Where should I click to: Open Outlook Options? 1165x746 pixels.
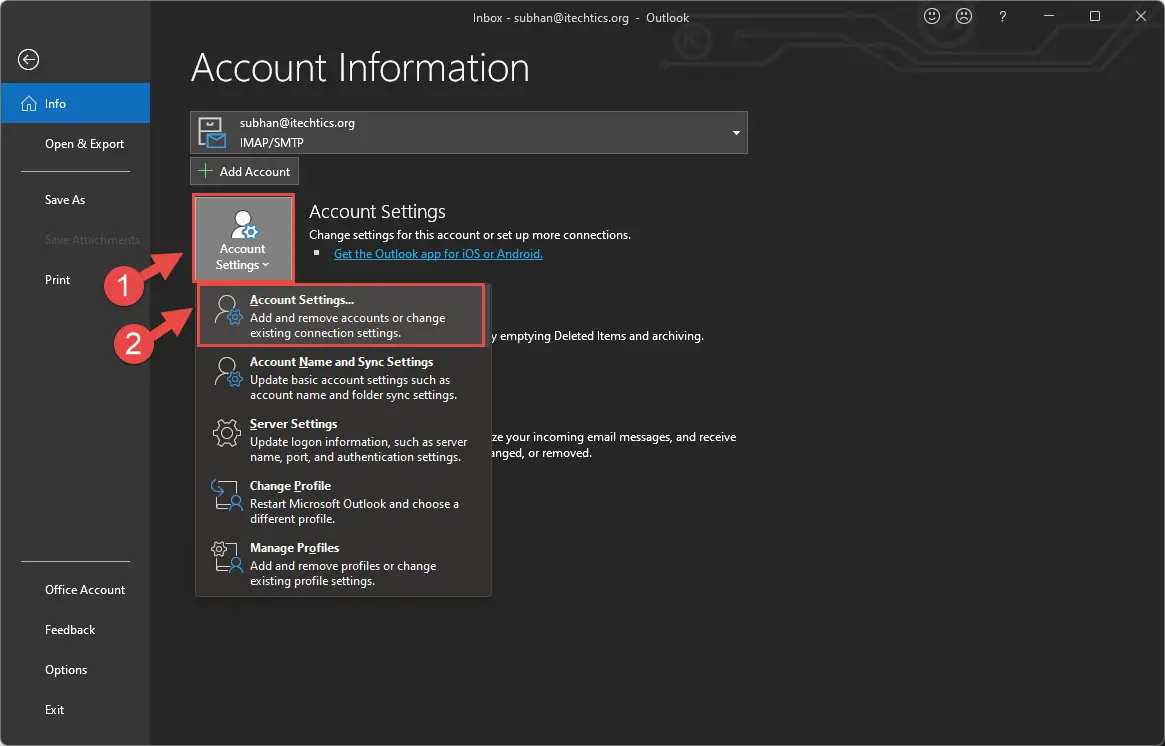click(75, 669)
